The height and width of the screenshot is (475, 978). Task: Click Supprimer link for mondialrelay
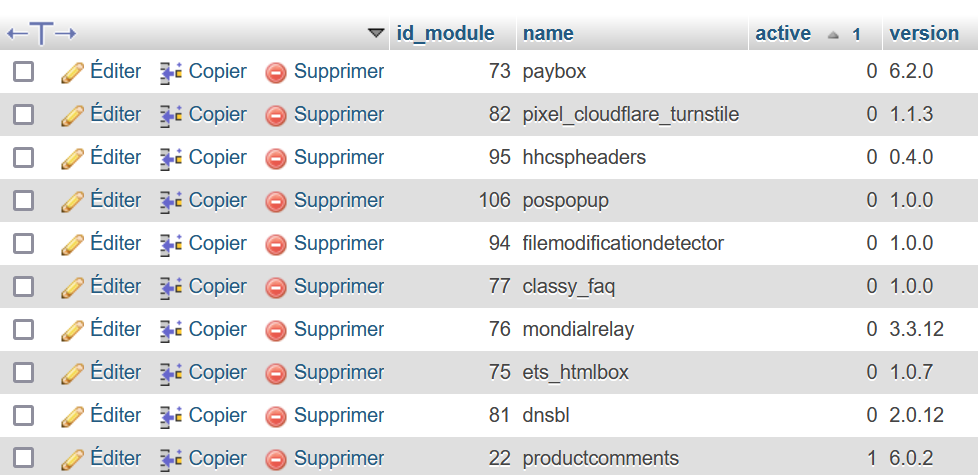(x=339, y=329)
